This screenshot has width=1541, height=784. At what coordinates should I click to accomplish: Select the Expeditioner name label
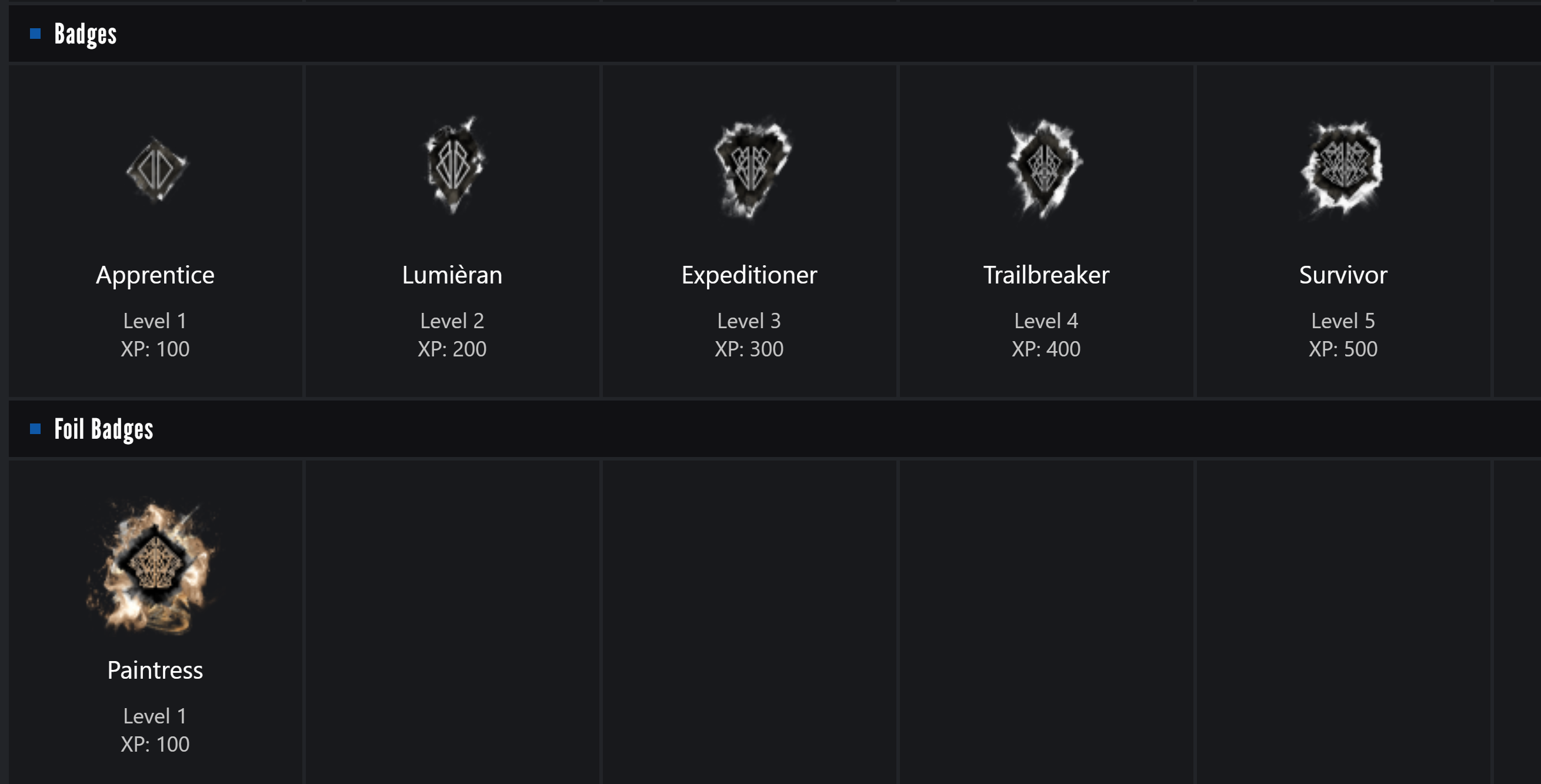tap(749, 275)
